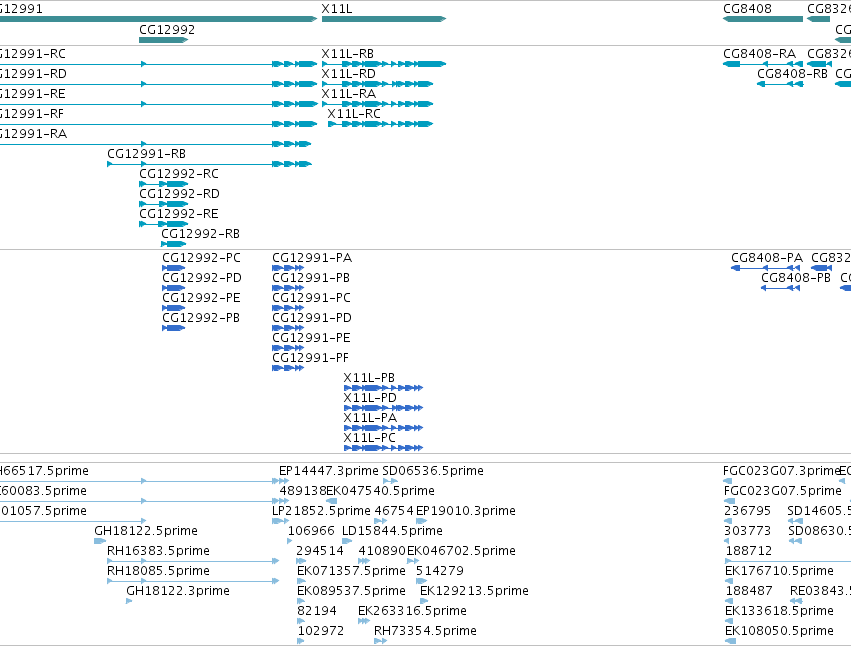Select protein label CG8408-PB

click(x=796, y=278)
